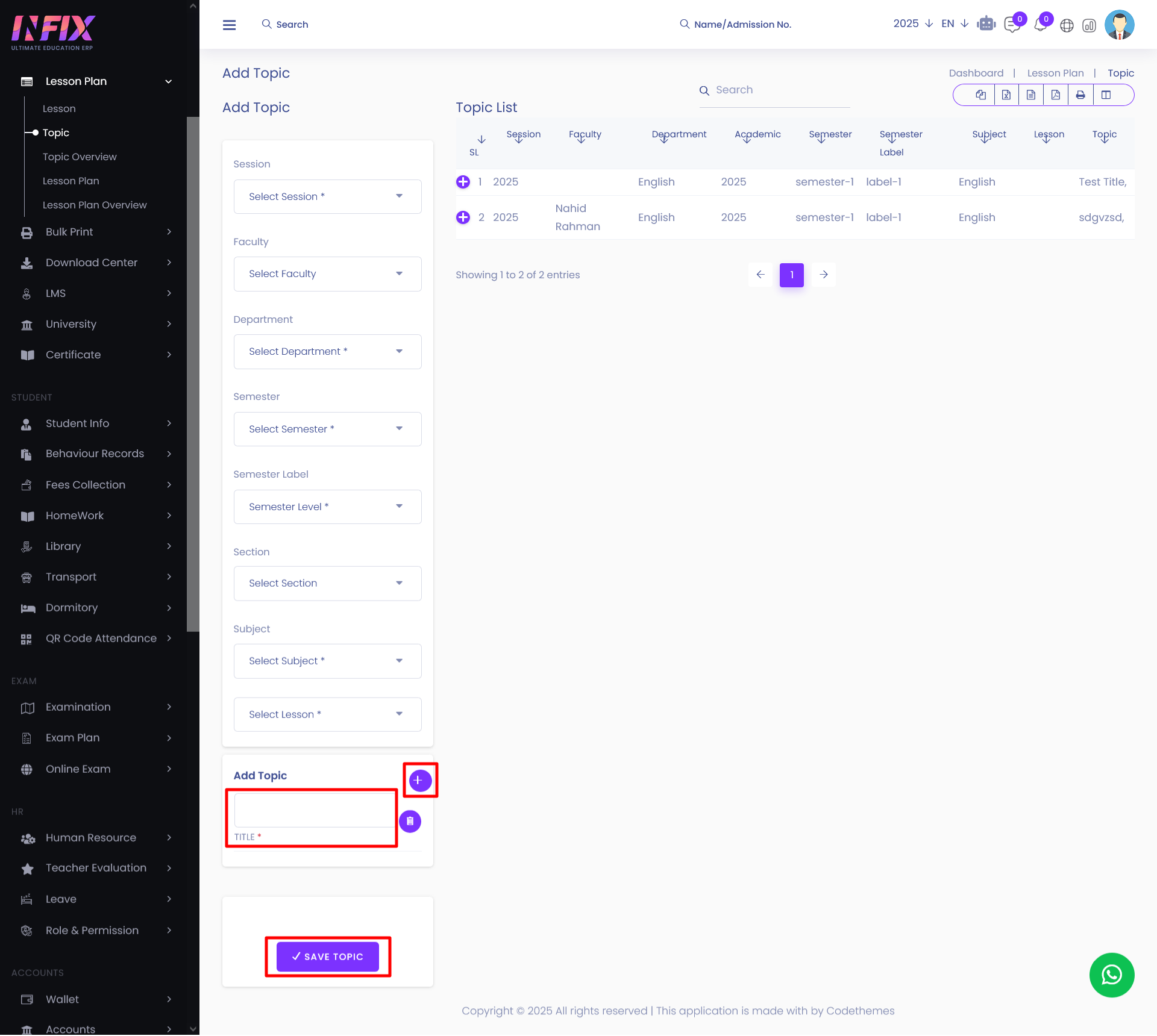Open the chat messages icon
1157x1036 pixels.
pos(1012,25)
